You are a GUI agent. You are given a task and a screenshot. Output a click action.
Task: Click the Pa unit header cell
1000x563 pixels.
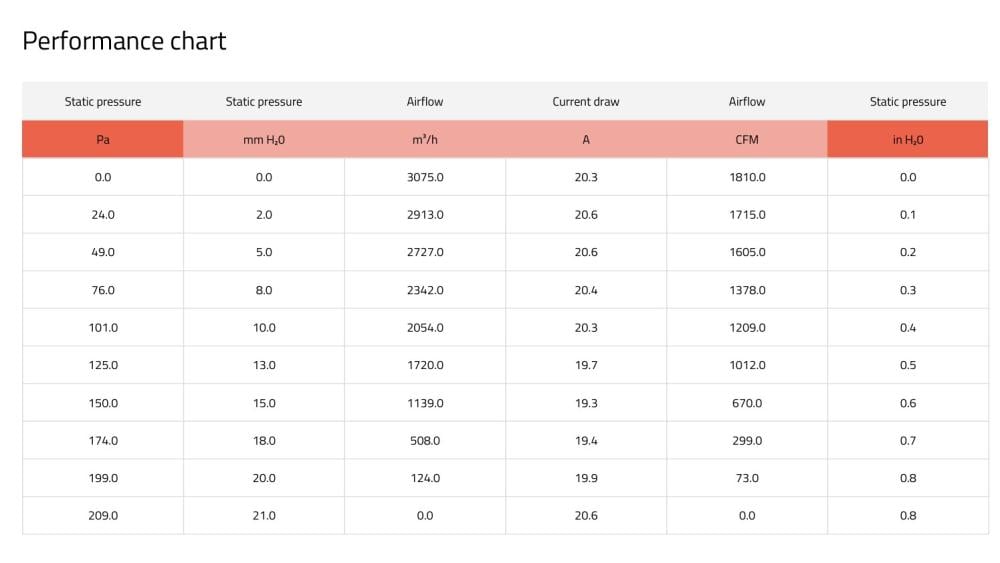tap(103, 140)
